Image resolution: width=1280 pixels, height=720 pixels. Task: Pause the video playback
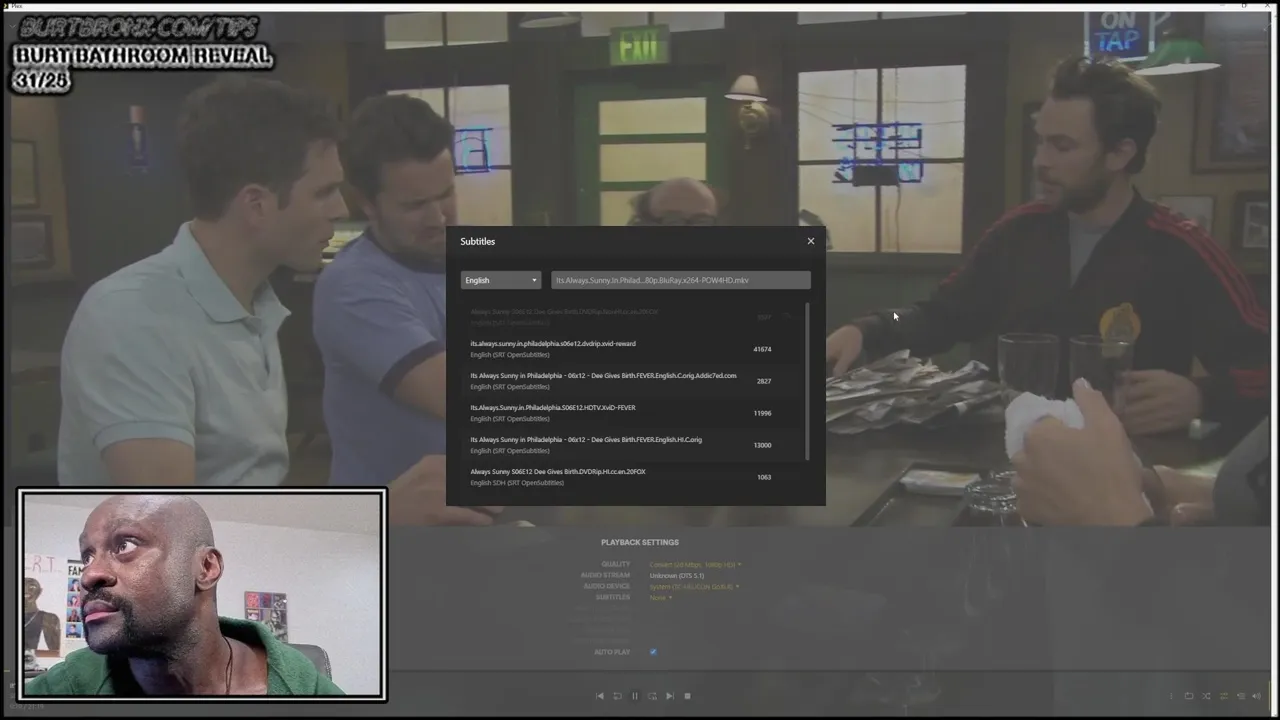(634, 696)
